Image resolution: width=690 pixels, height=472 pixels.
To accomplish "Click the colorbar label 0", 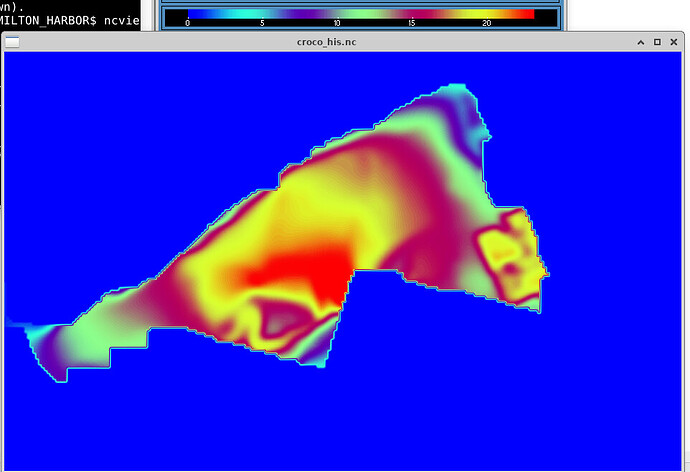I will tap(187, 23).
